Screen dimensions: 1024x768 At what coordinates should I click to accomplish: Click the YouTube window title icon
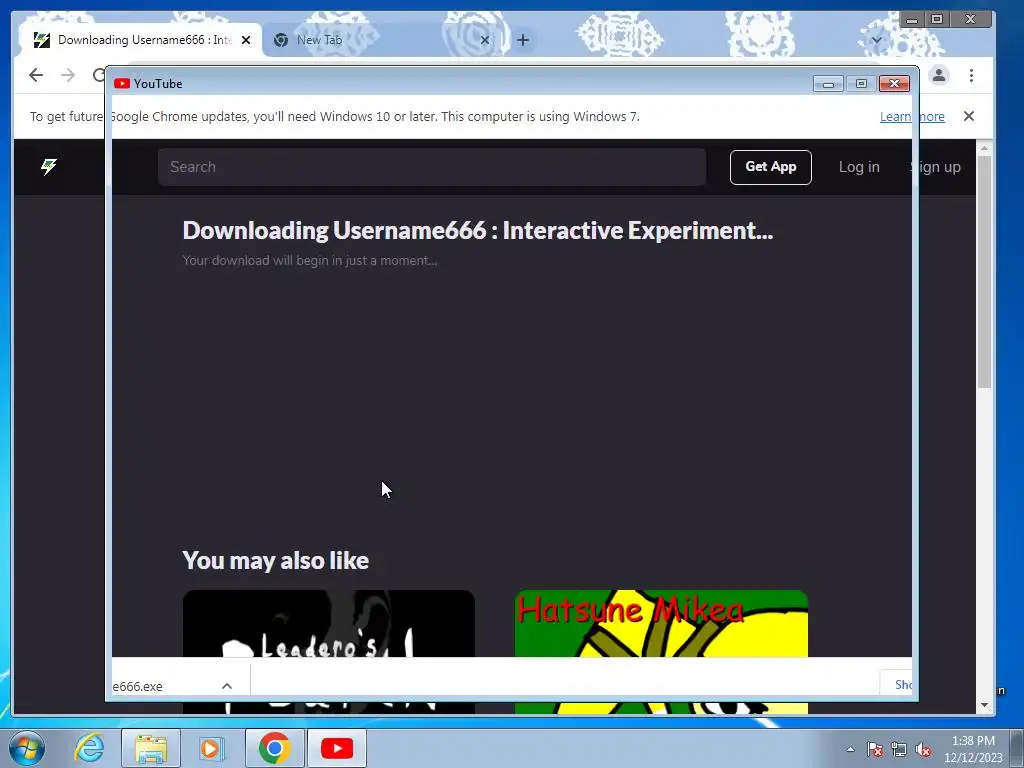[121, 84]
